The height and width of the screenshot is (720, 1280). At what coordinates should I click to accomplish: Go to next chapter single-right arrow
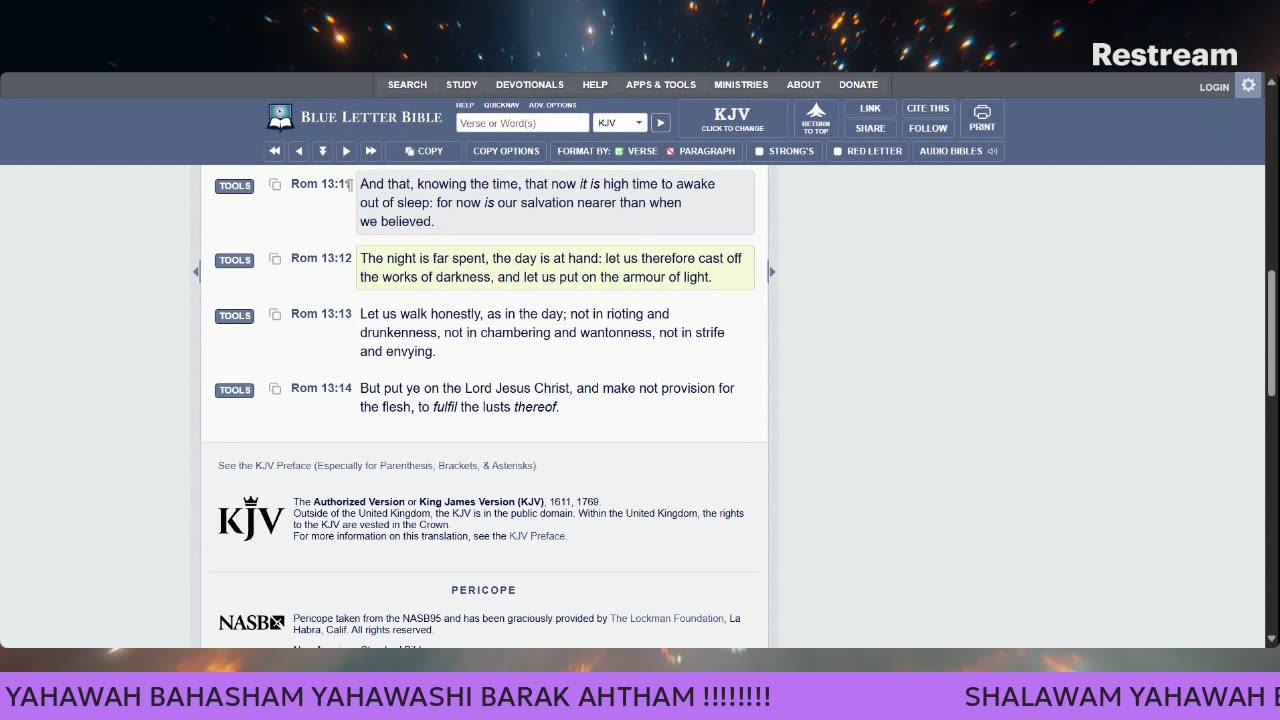point(346,151)
